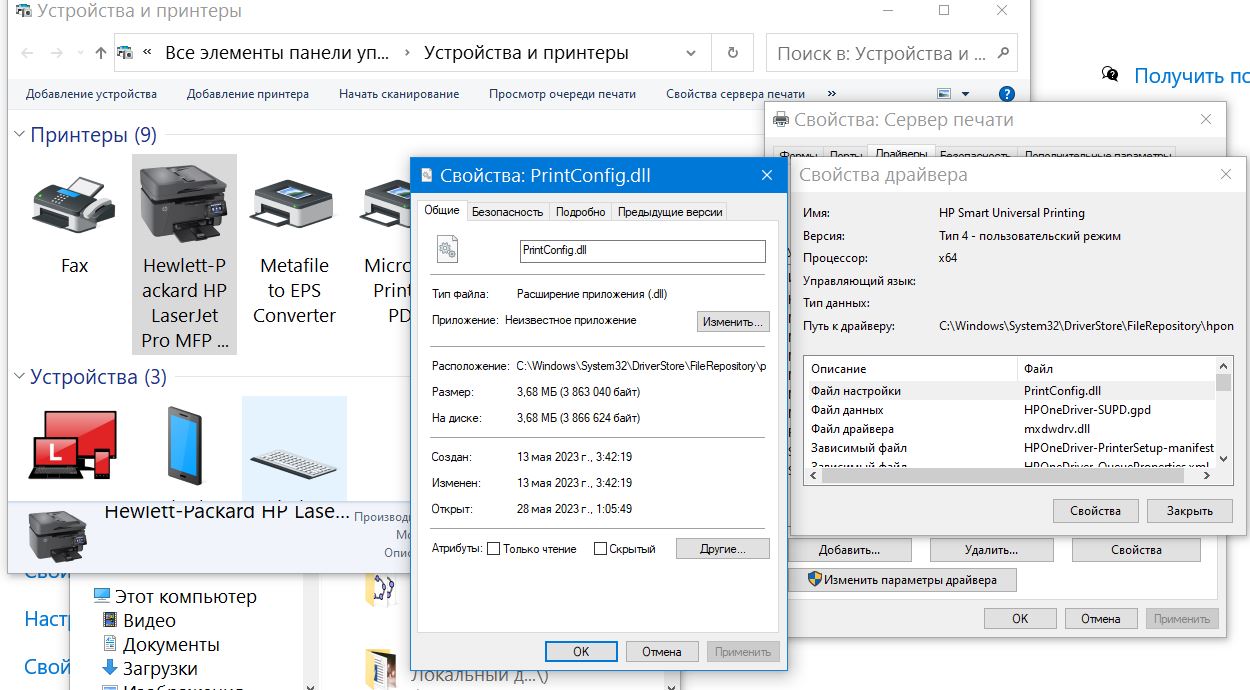1250x690 pixels.
Task: Click right arrow of the file list horizontal scrollbar
Action: 1208,477
